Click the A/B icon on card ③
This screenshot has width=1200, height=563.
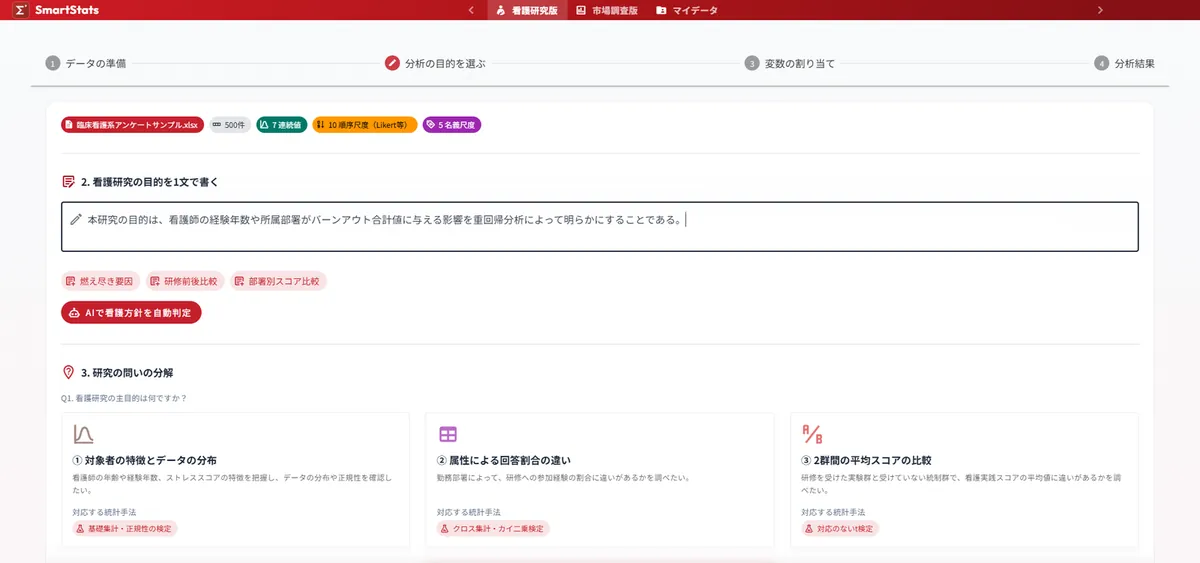(812, 434)
